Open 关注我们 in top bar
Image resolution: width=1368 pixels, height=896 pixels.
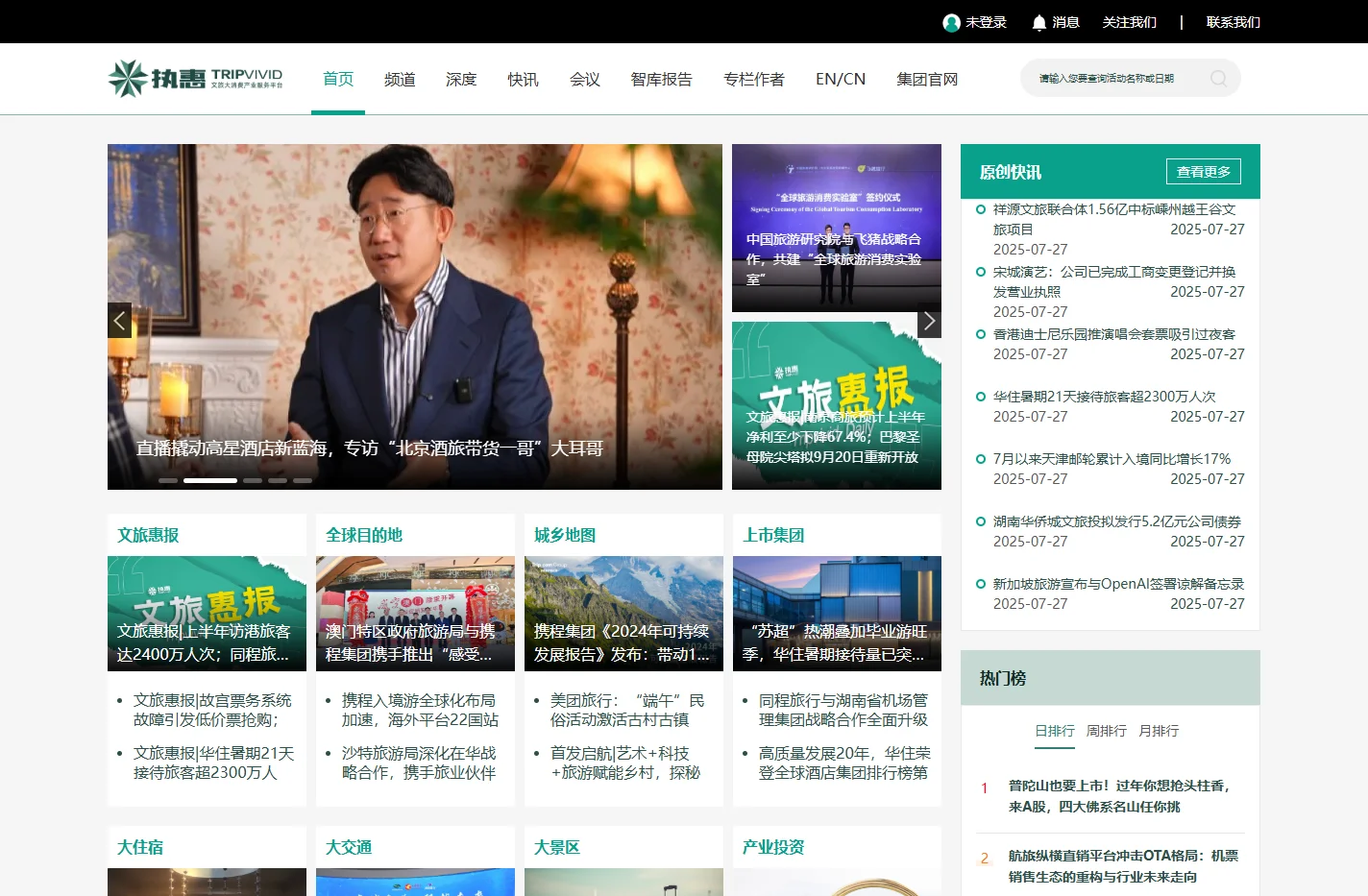click(x=1130, y=22)
